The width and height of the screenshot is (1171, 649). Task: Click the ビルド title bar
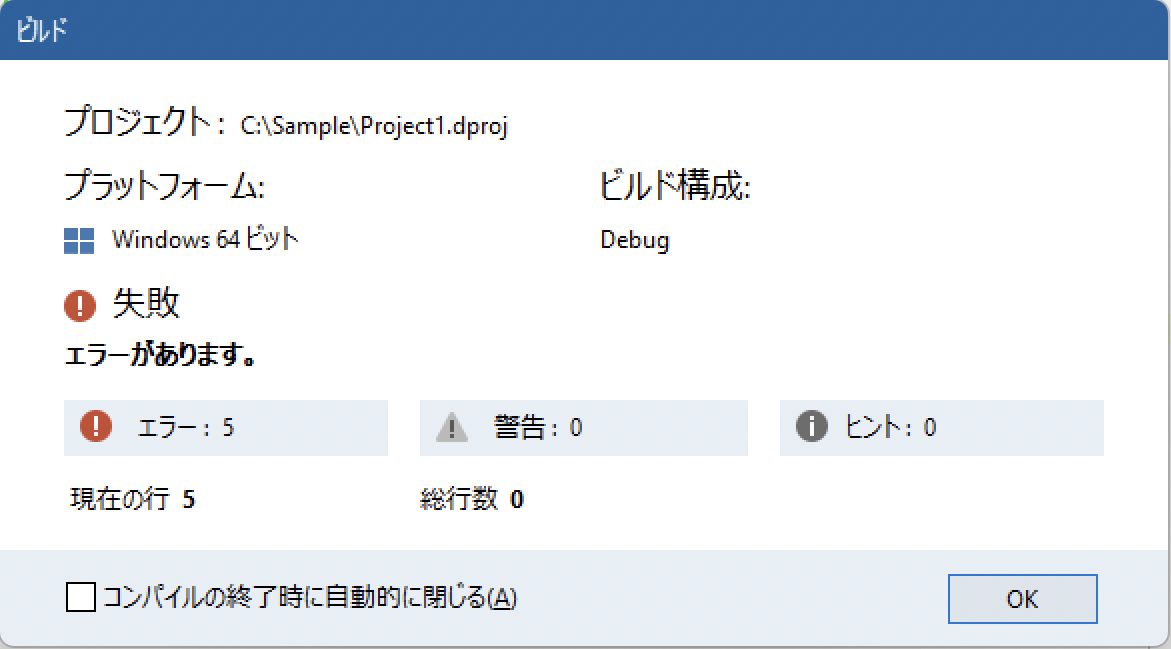586,30
